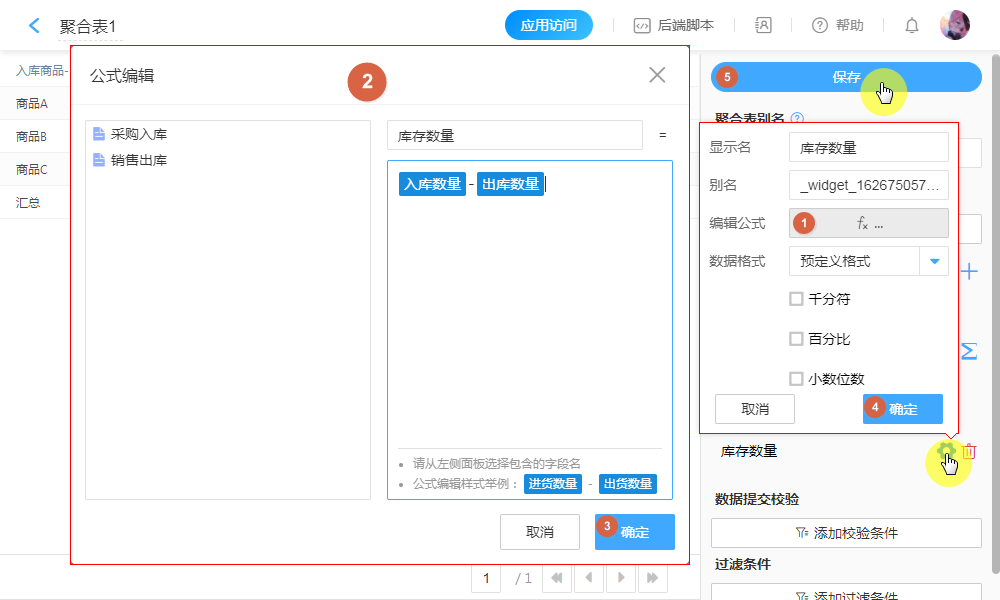The height and width of the screenshot is (600, 1000).
Task: Open the user avatar menu
Action: 954,26
